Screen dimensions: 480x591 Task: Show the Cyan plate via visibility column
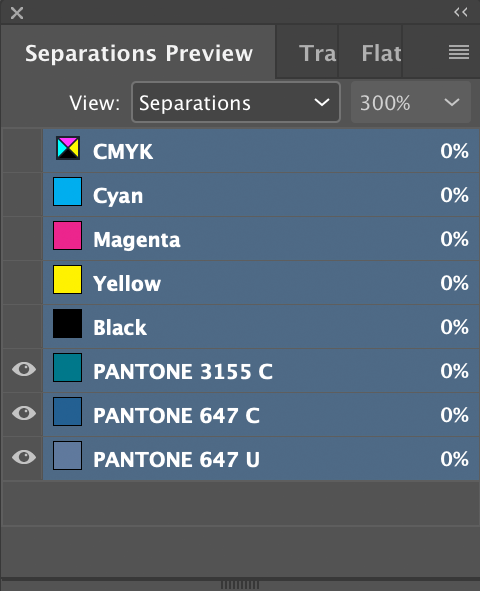coord(22,194)
